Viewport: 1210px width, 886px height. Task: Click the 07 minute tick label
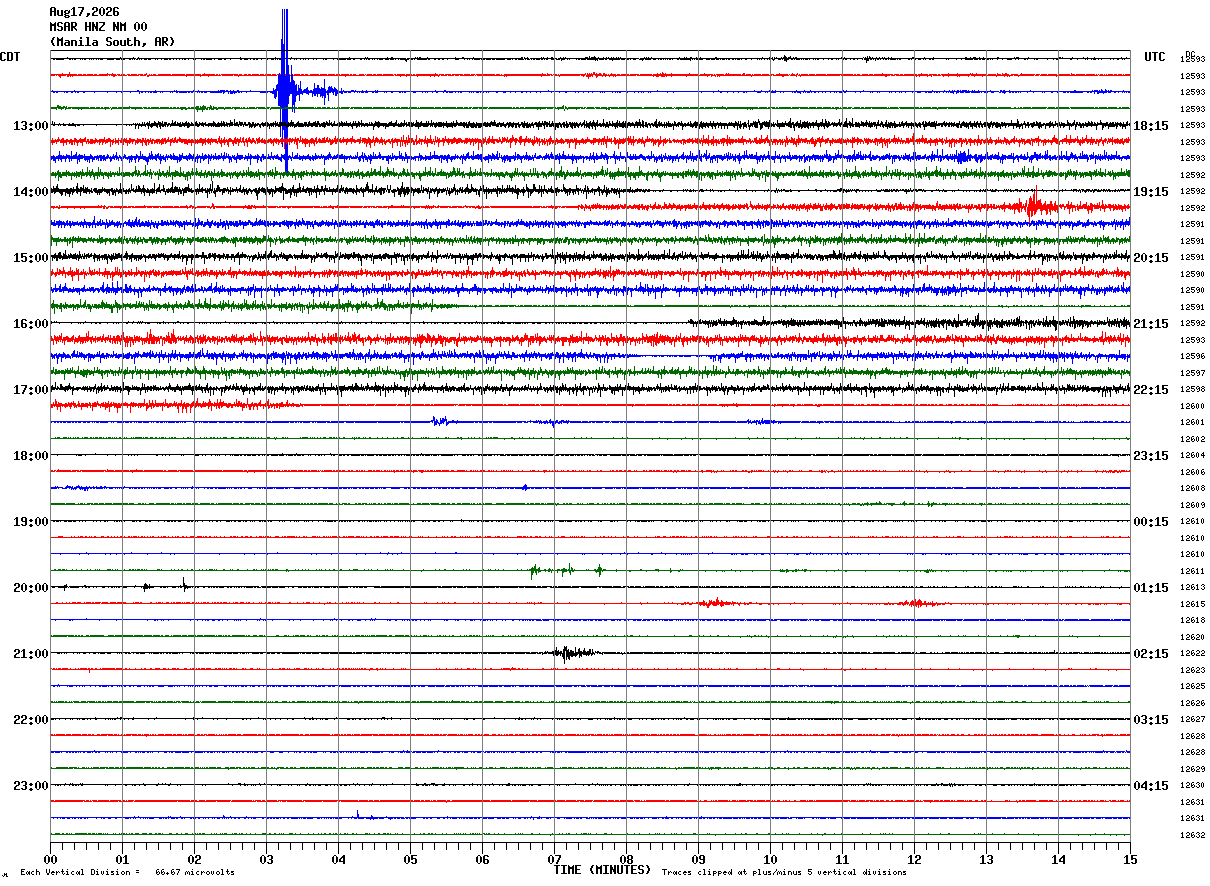pyautogui.click(x=554, y=860)
